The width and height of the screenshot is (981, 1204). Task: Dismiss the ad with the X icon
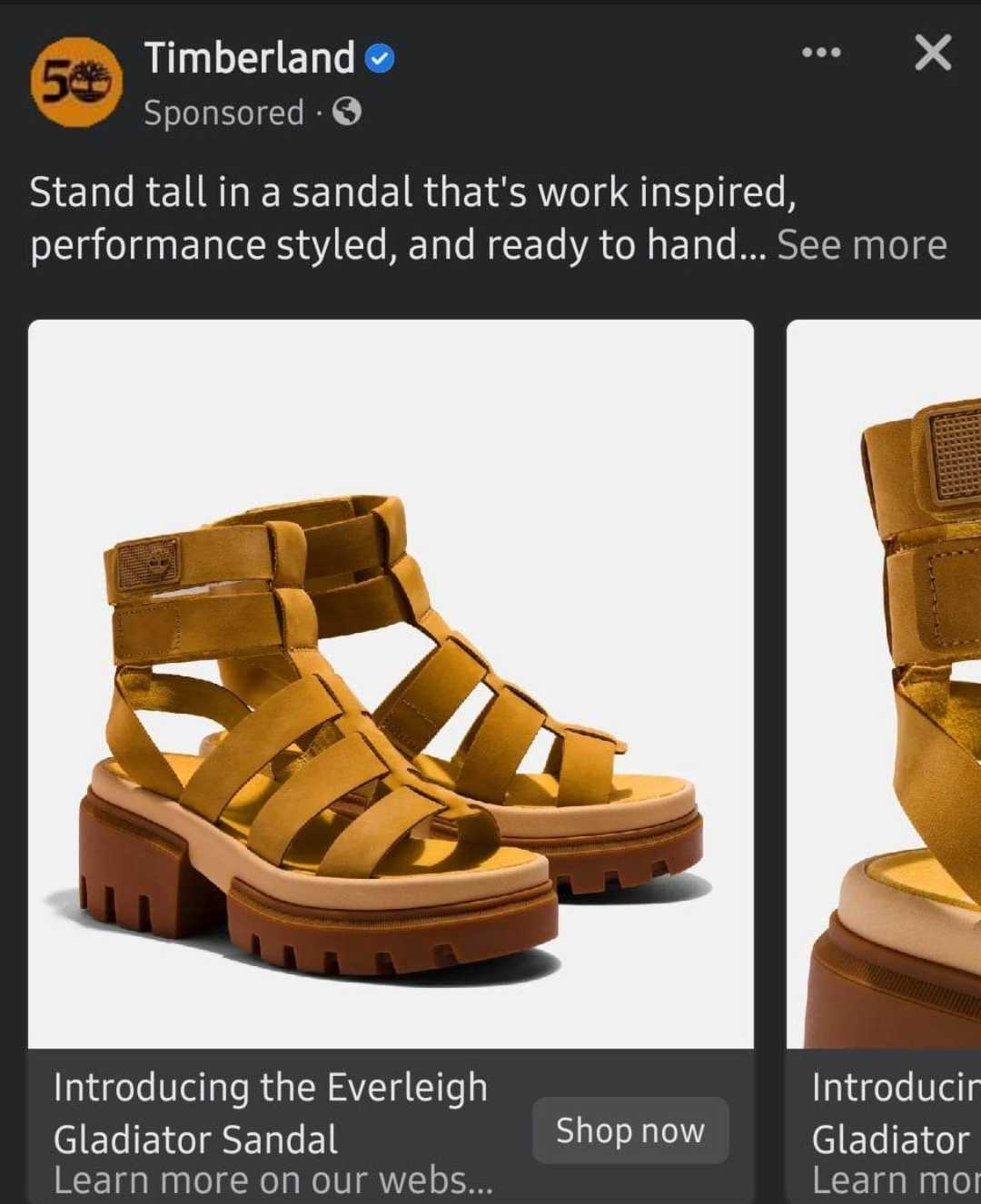(x=933, y=53)
